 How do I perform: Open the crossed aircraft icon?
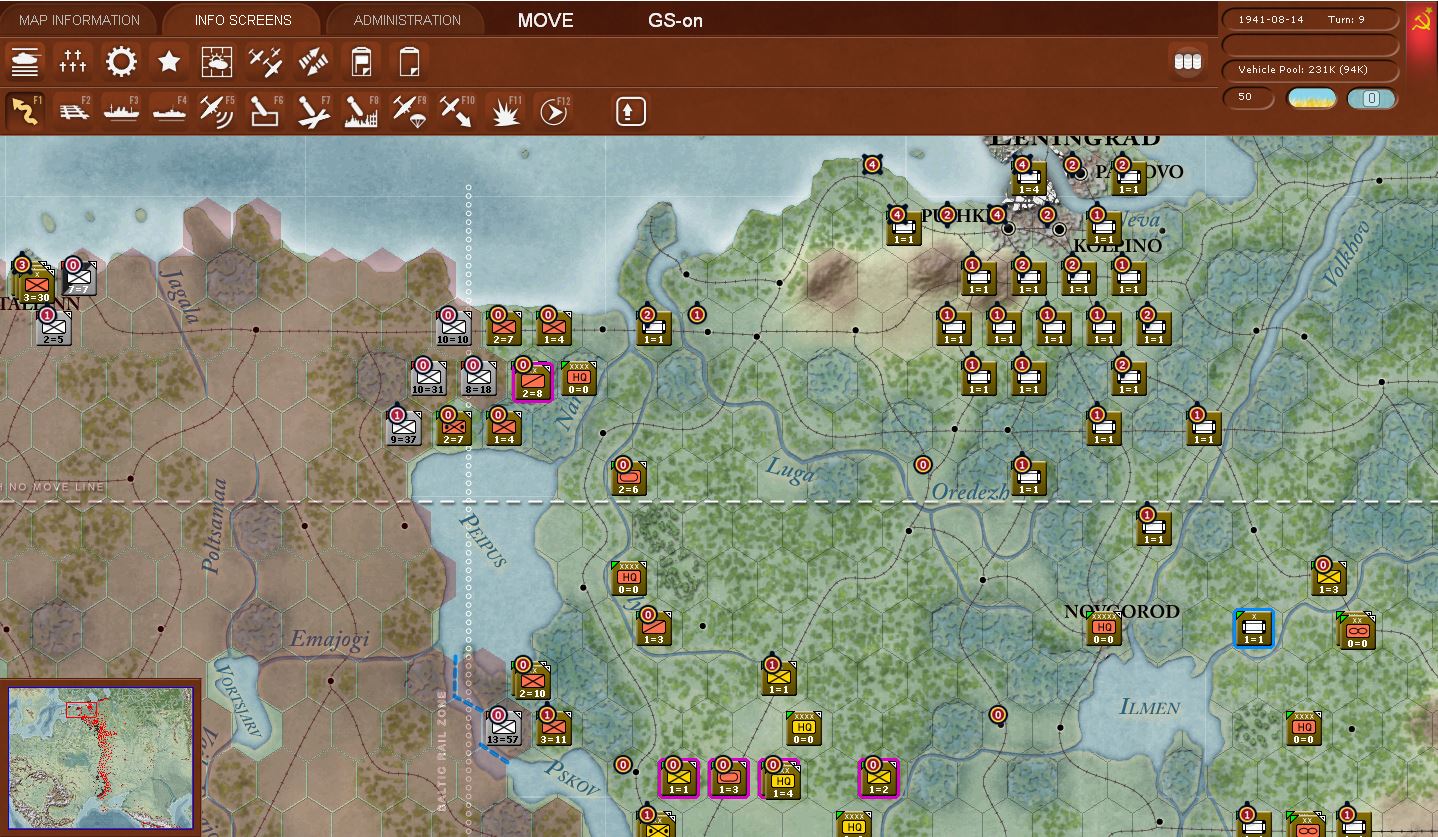(265, 62)
